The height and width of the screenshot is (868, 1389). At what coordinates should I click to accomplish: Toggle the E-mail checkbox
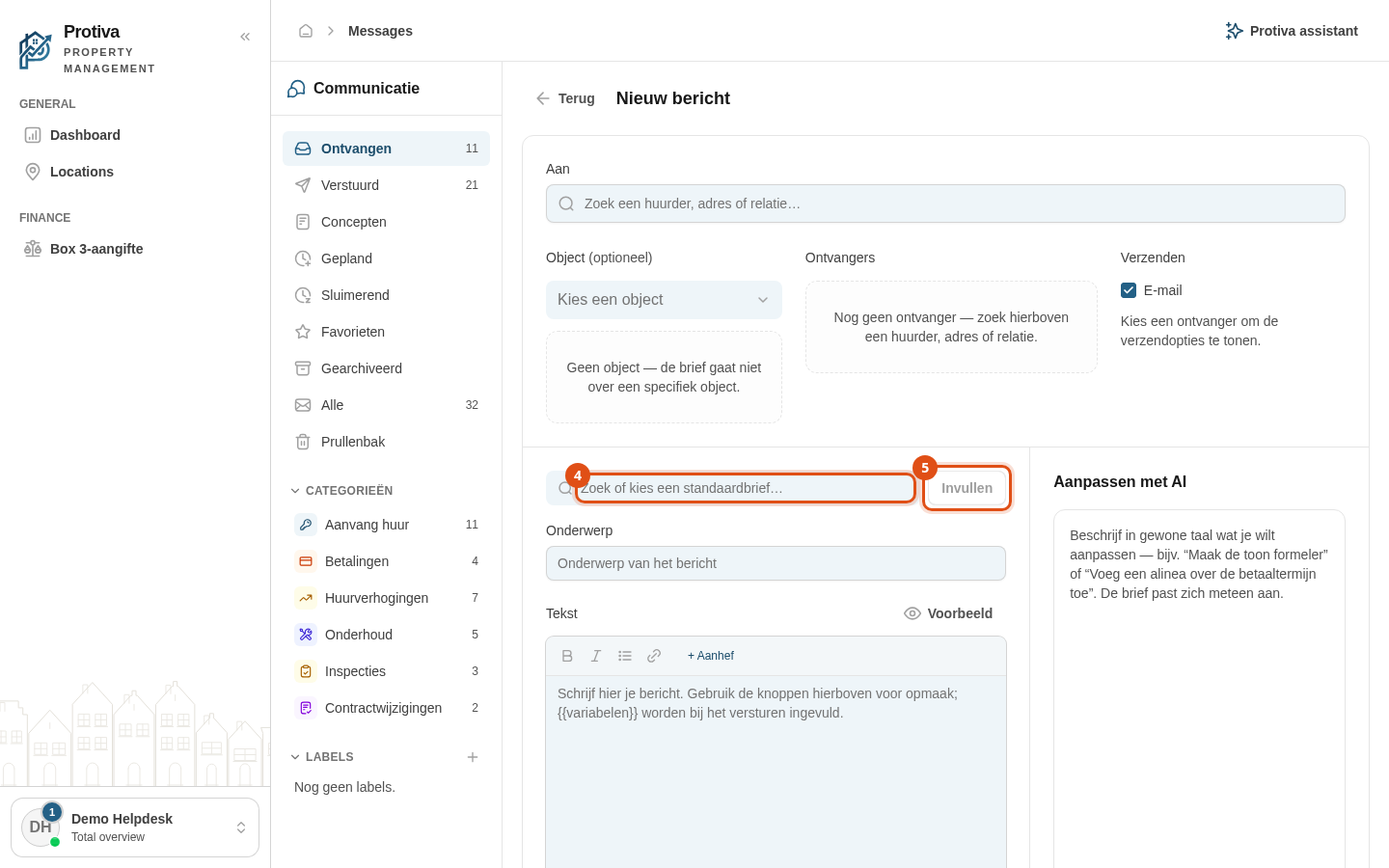[x=1129, y=290]
